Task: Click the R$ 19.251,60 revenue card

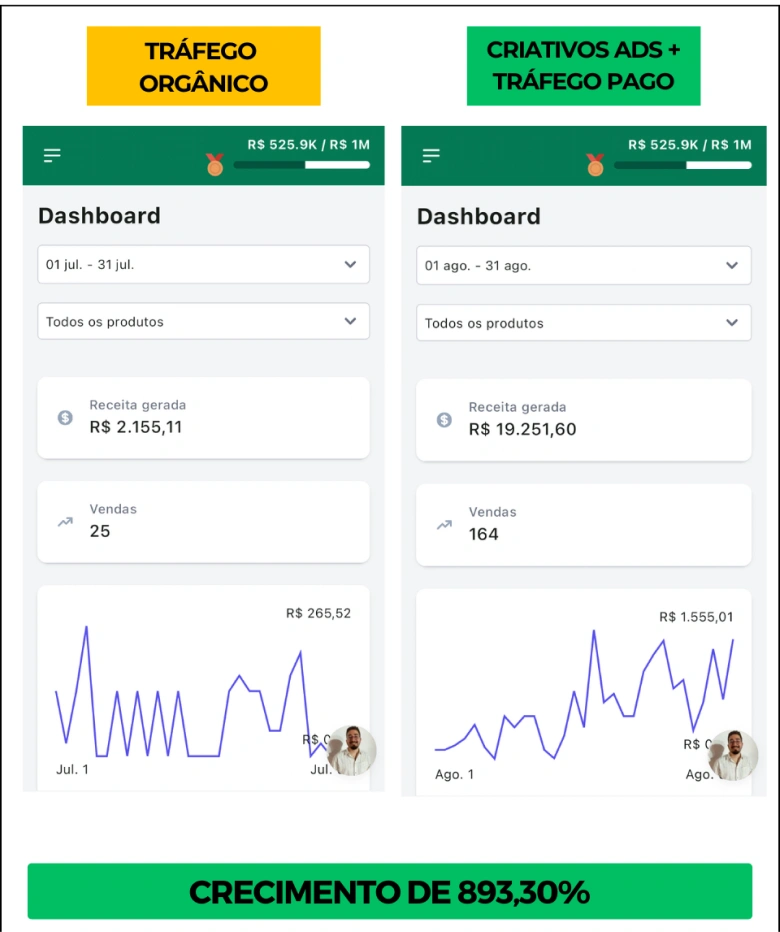Action: pos(583,420)
